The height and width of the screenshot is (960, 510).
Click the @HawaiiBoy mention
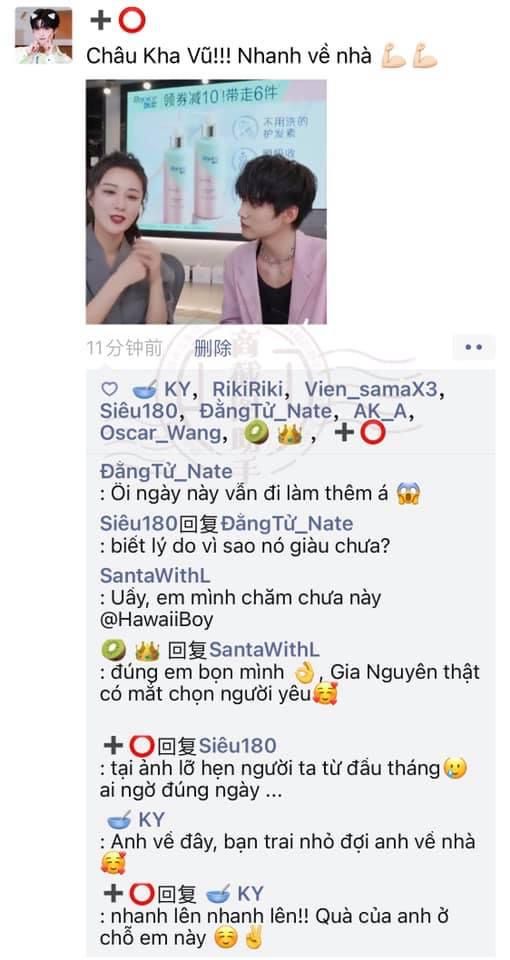157,620
